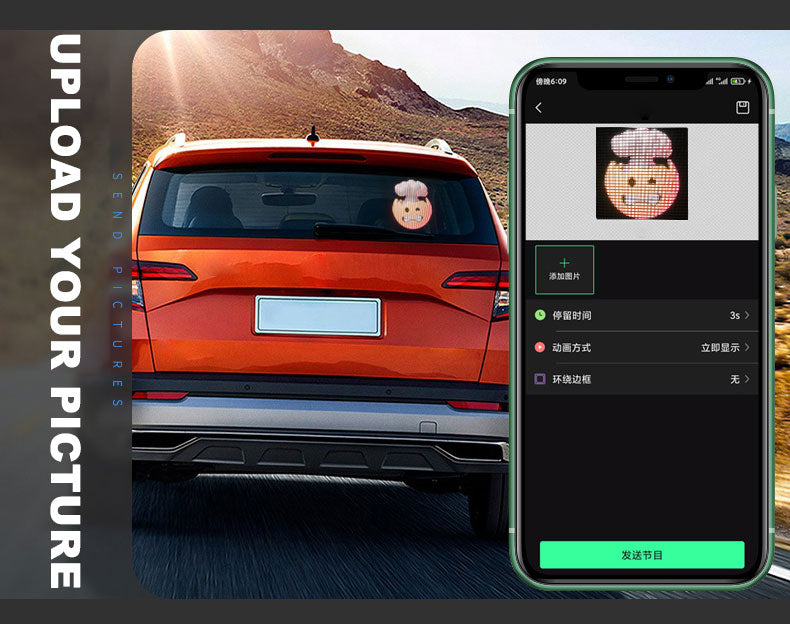The image size is (790, 624).
Task: Tap the emoji preview image in the app
Action: click(641, 173)
